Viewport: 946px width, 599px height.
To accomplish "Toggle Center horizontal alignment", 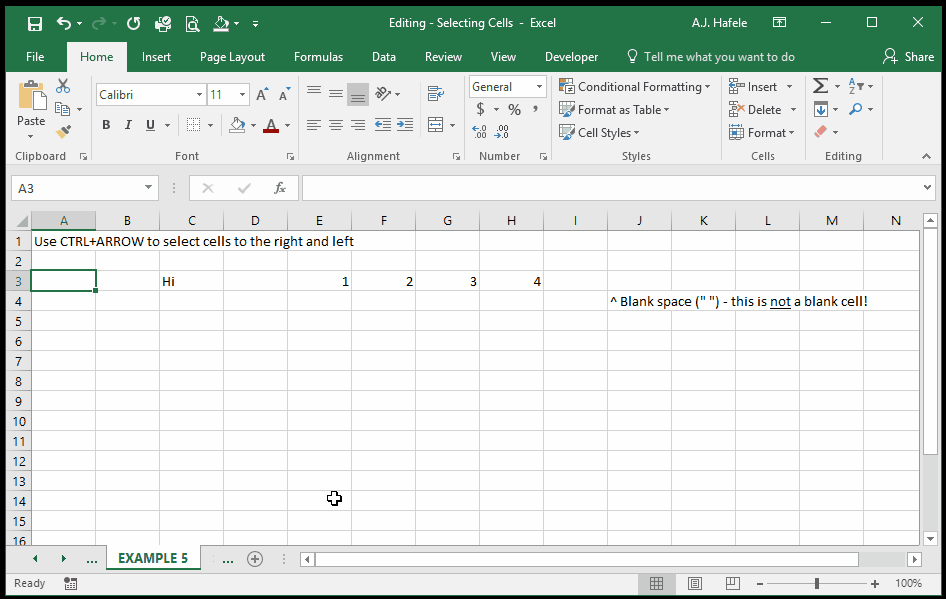I will point(336,125).
